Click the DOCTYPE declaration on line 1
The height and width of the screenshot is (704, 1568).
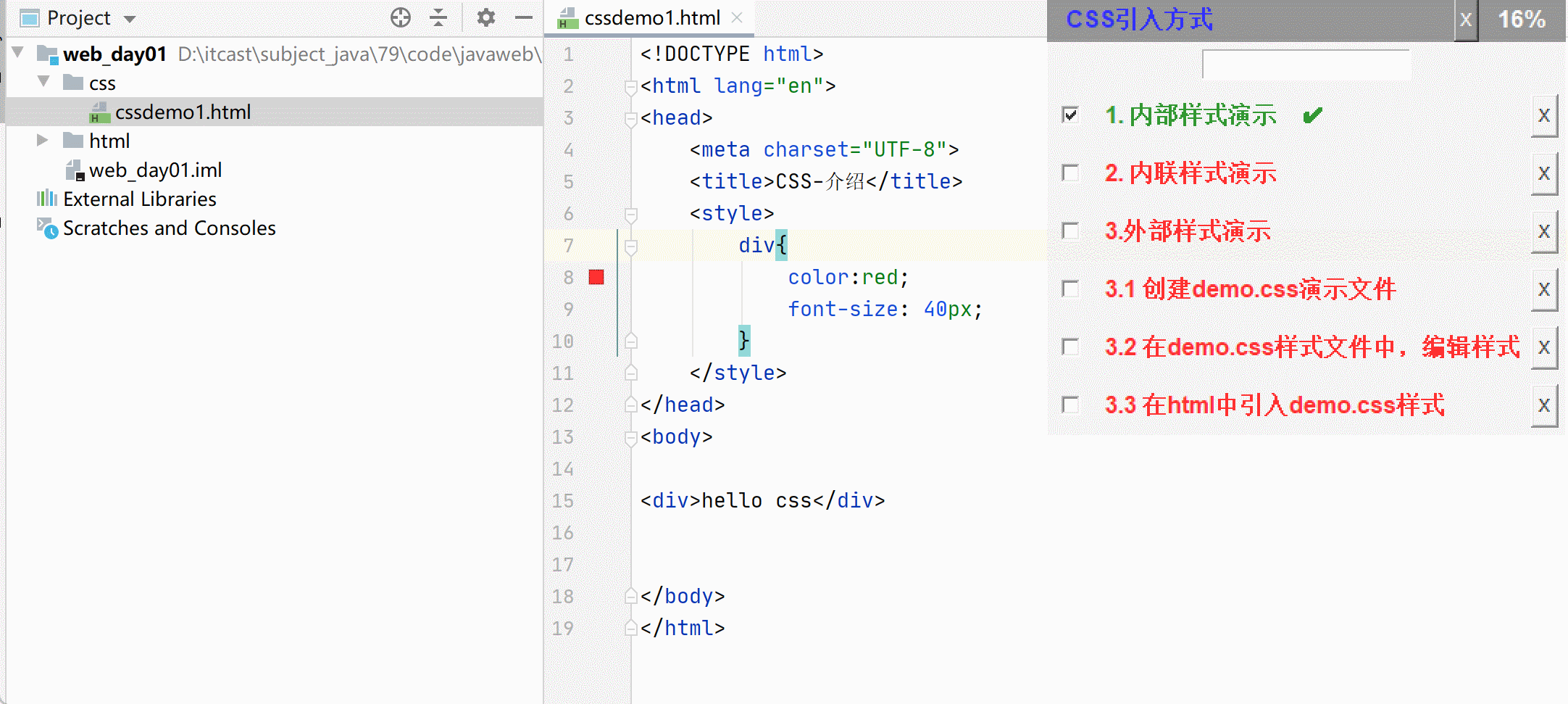pos(732,54)
